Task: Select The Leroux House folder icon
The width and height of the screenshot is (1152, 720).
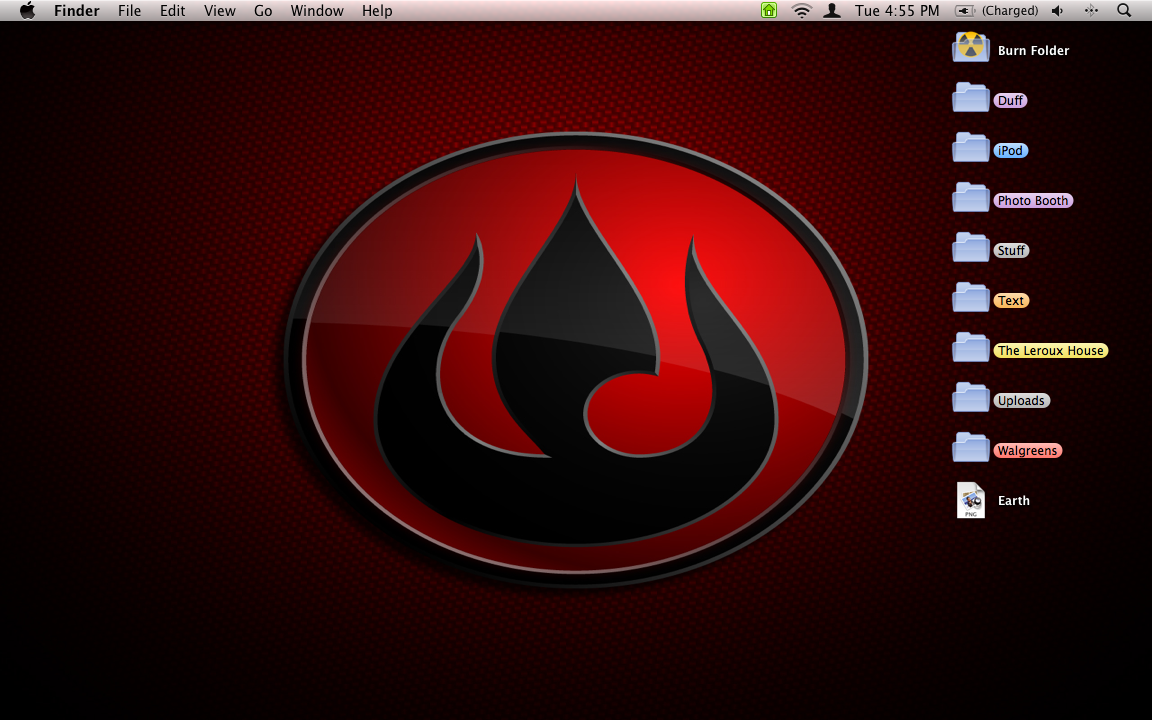Action: tap(971, 348)
